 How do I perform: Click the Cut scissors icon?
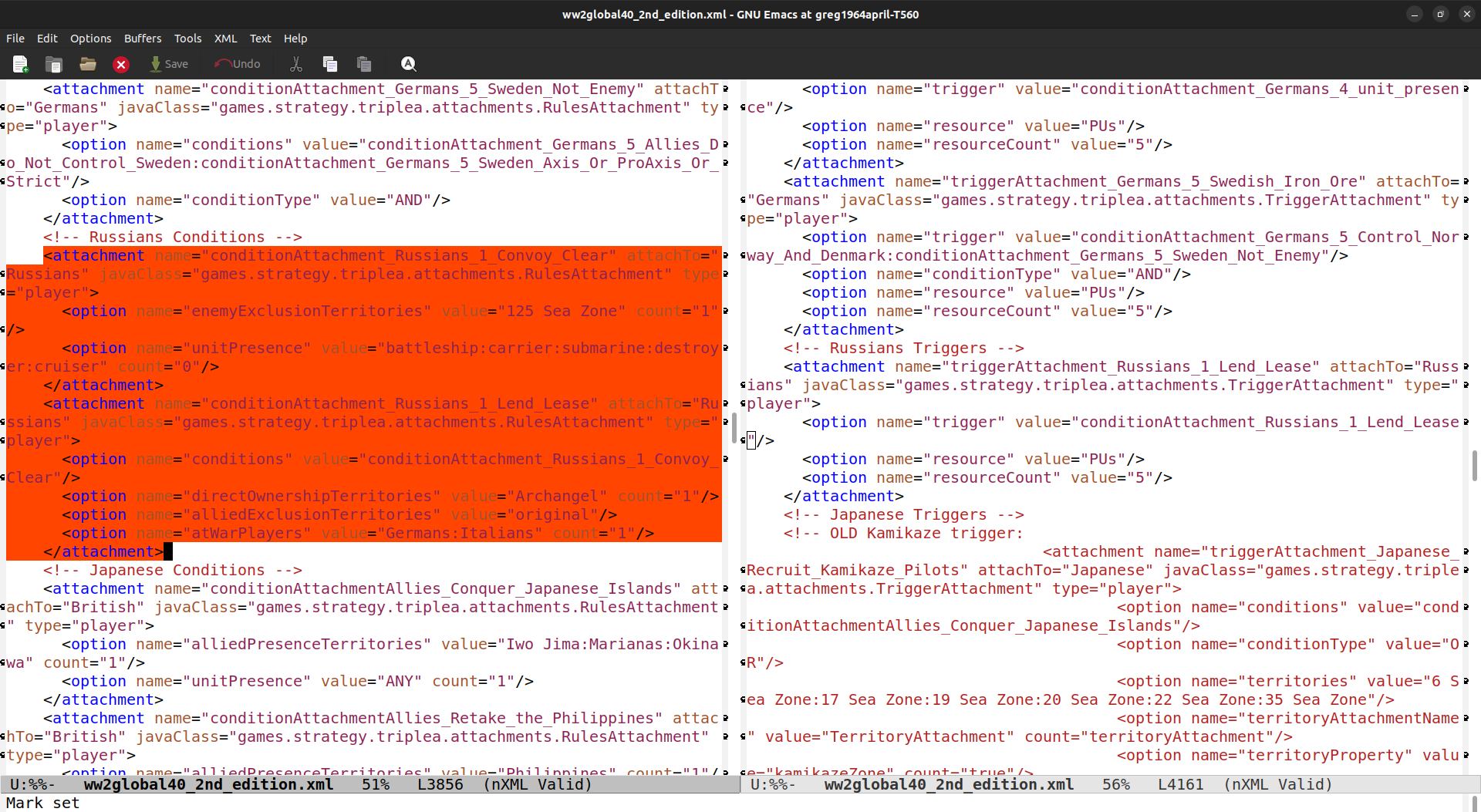coord(296,64)
